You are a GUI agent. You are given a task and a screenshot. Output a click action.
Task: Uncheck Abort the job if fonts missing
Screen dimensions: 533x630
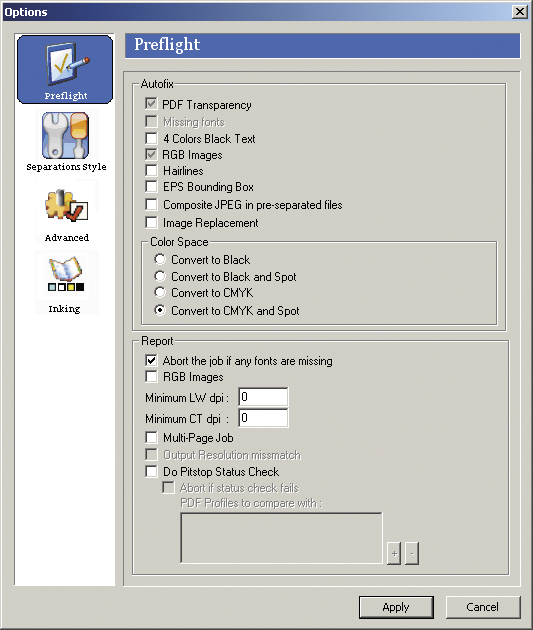pos(151,360)
